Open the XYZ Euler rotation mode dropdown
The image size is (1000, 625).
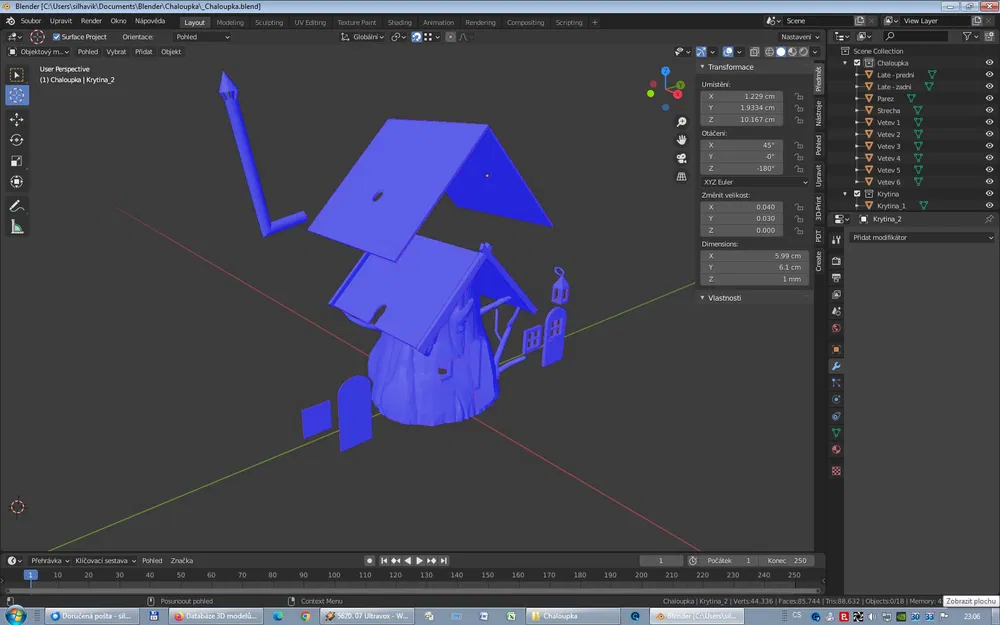755,182
